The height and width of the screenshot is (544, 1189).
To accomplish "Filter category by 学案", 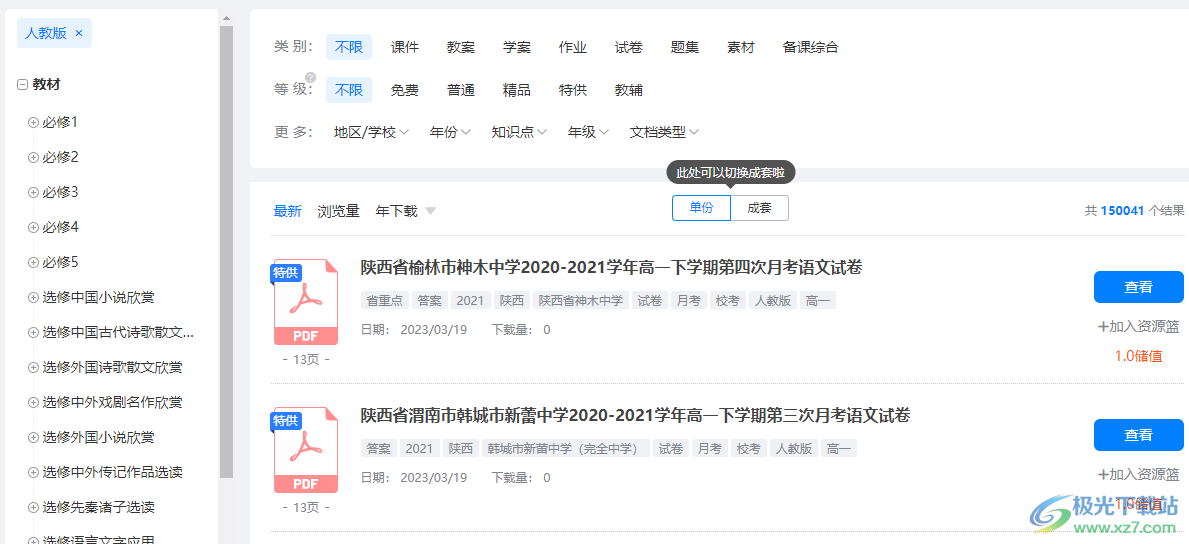I will tap(517, 47).
